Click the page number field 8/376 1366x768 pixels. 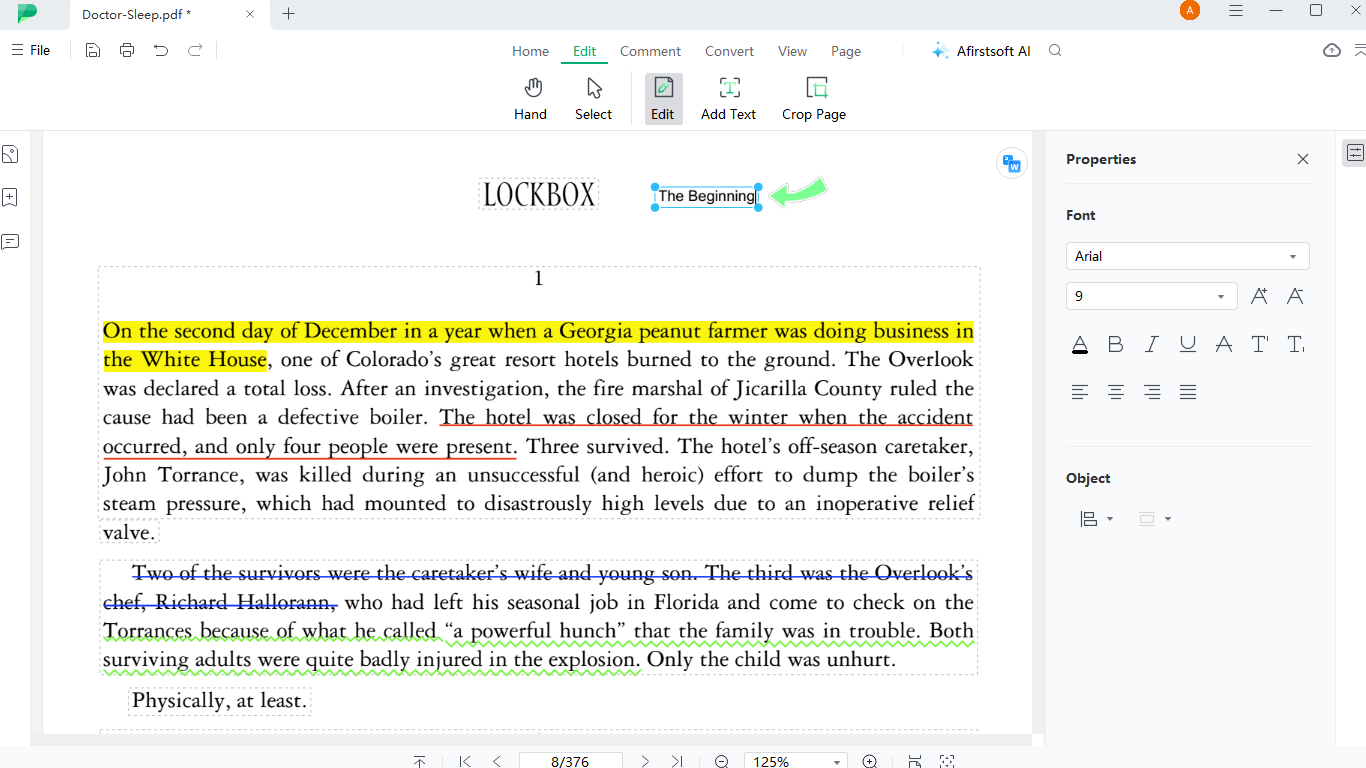(x=570, y=761)
